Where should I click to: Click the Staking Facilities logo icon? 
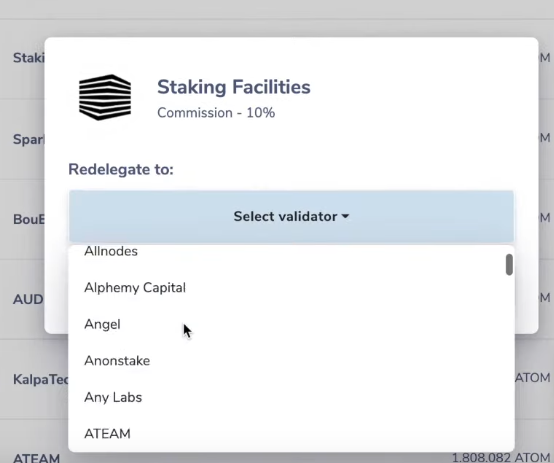tap(105, 97)
